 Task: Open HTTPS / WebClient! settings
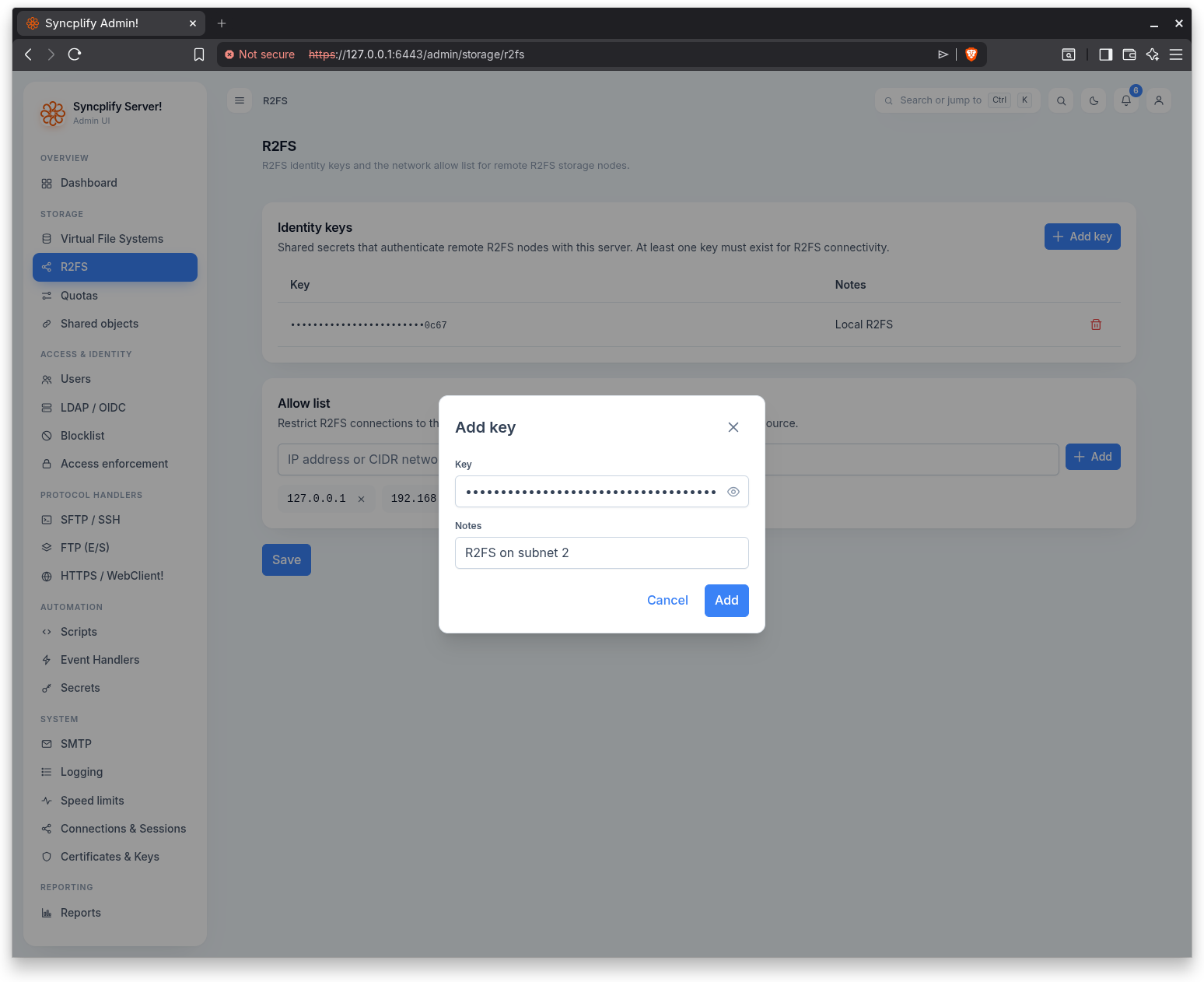pyautogui.click(x=115, y=576)
